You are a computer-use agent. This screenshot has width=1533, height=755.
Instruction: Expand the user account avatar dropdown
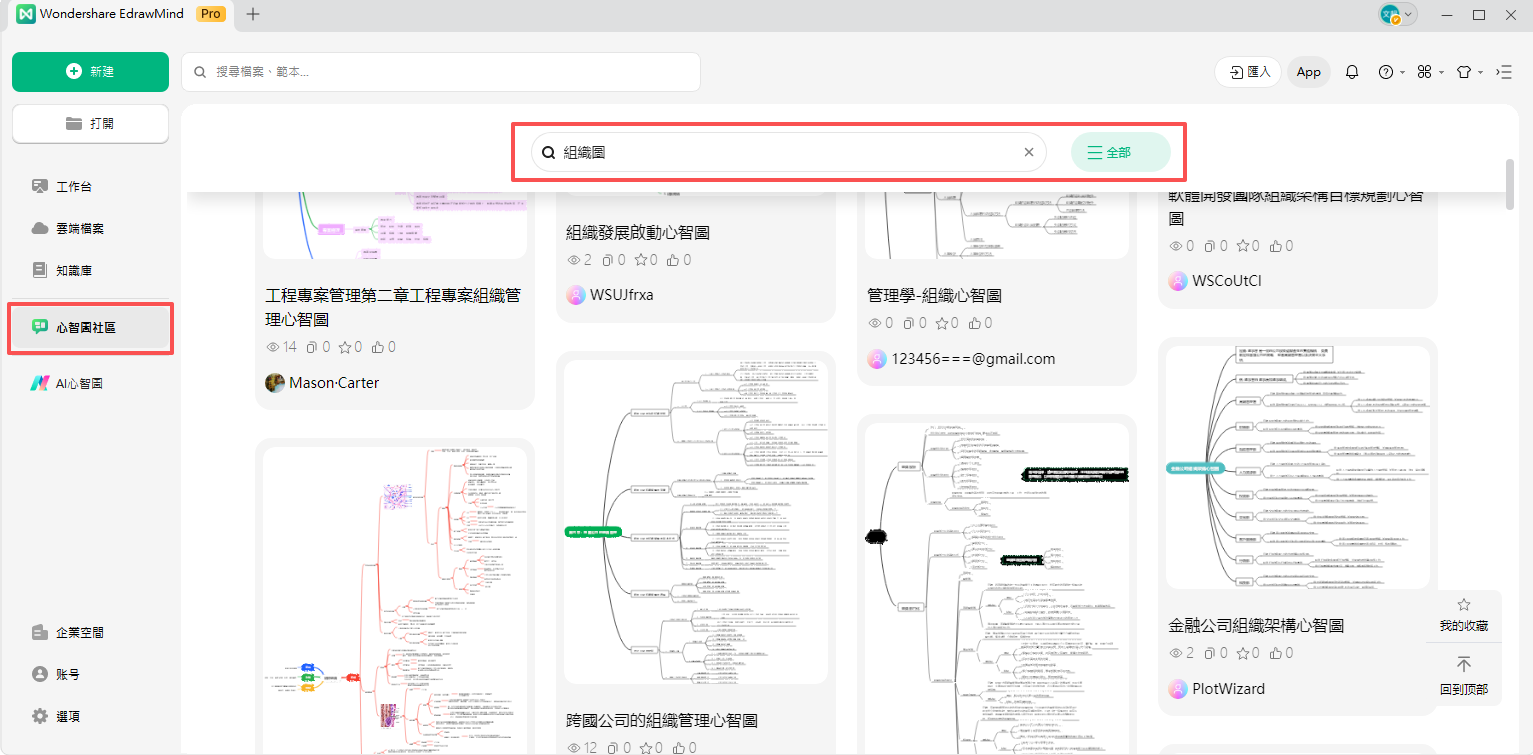click(1397, 14)
